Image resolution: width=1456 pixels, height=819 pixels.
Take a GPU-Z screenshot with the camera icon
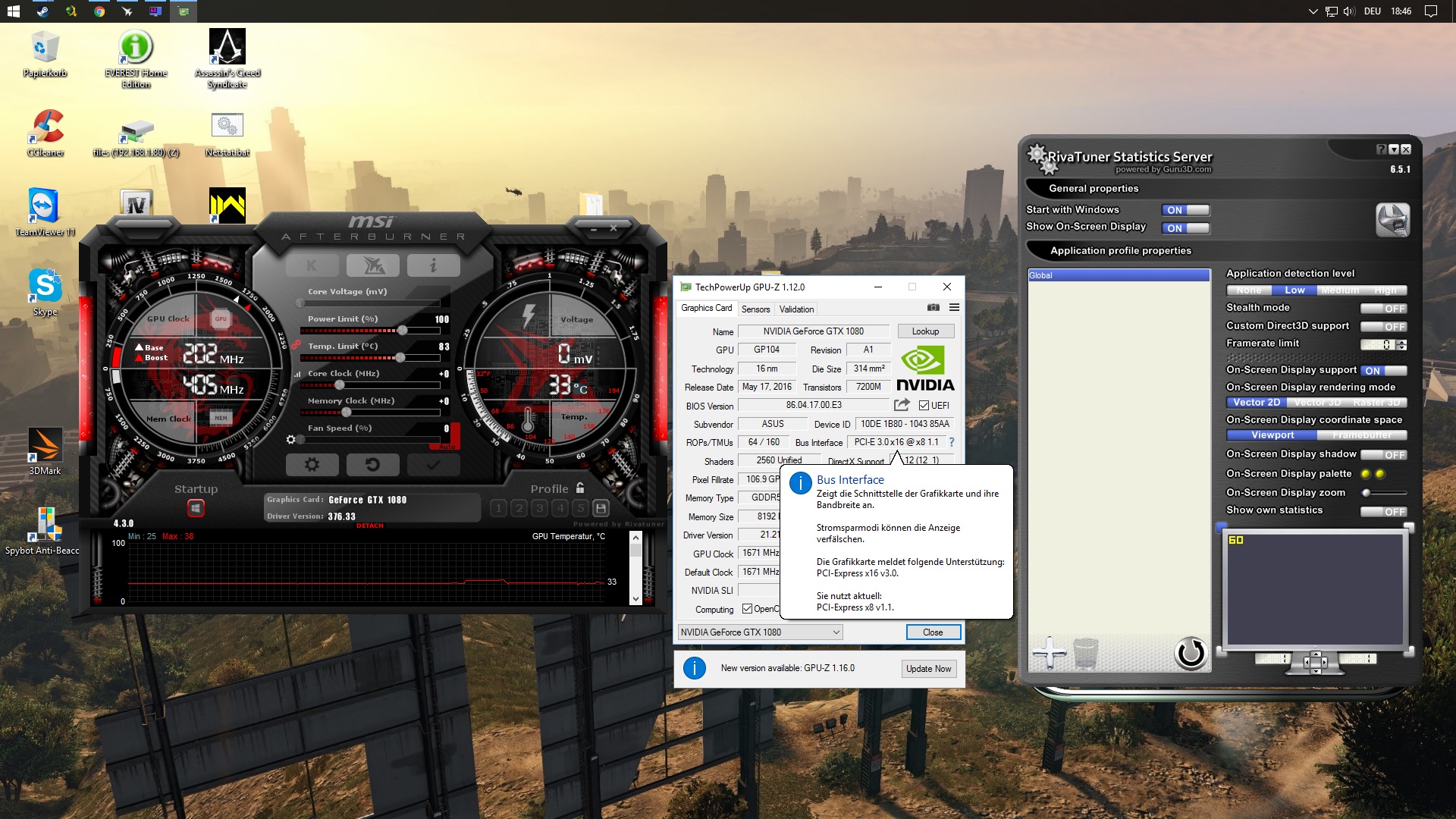(x=934, y=308)
